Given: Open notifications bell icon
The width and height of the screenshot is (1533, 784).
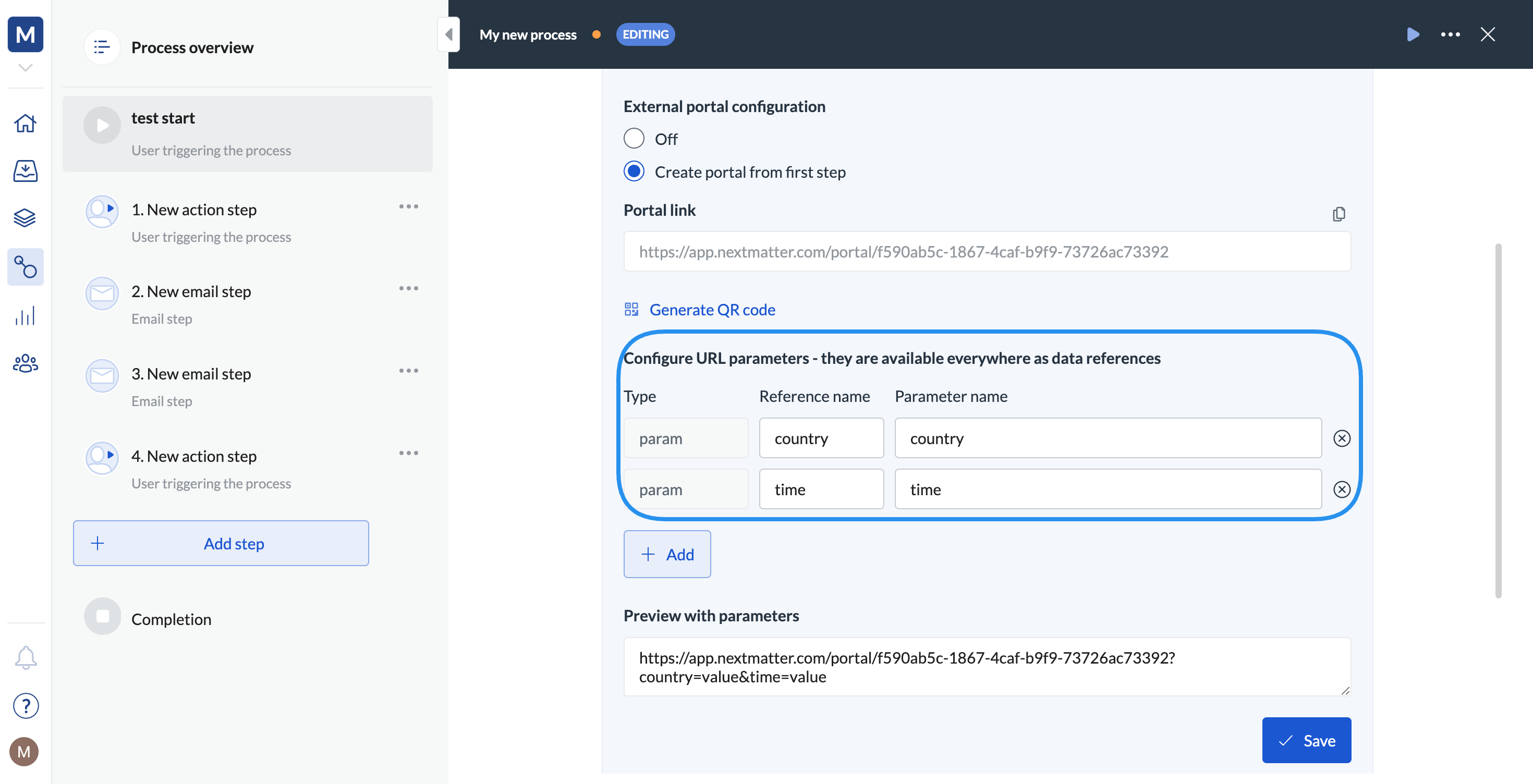Looking at the screenshot, I should [x=25, y=657].
